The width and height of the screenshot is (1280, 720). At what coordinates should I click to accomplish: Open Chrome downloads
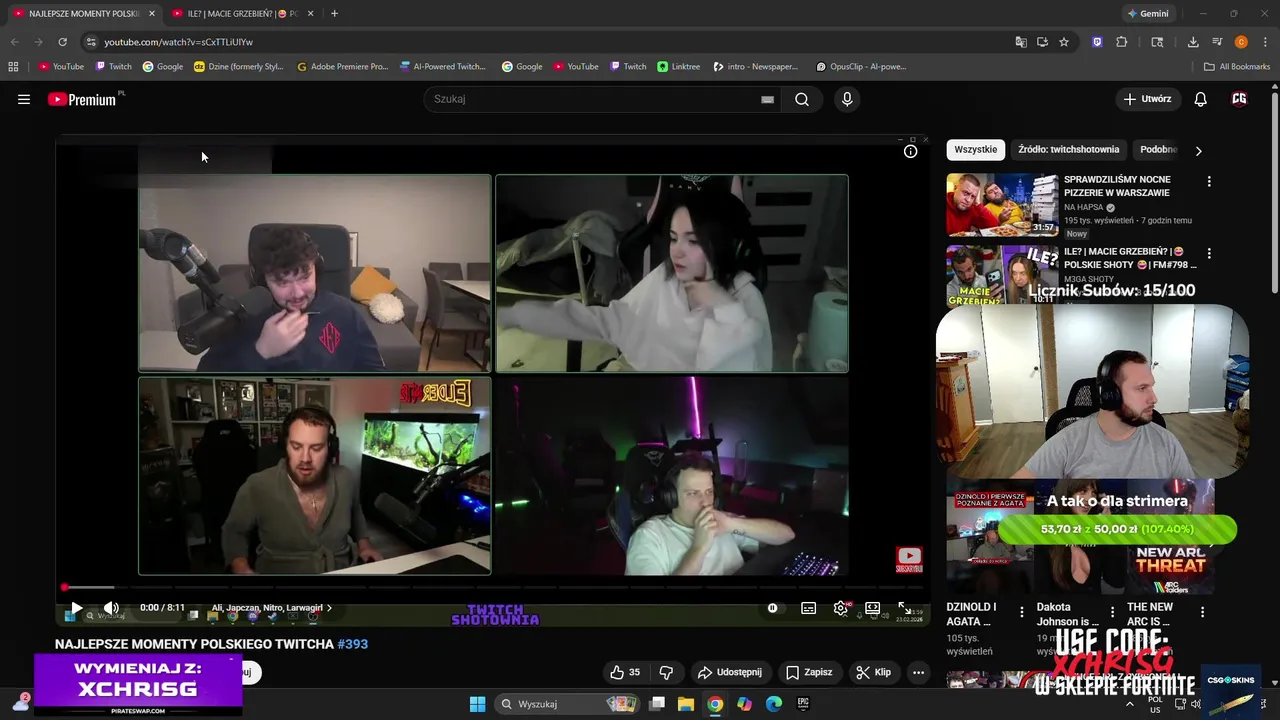tap(1193, 42)
